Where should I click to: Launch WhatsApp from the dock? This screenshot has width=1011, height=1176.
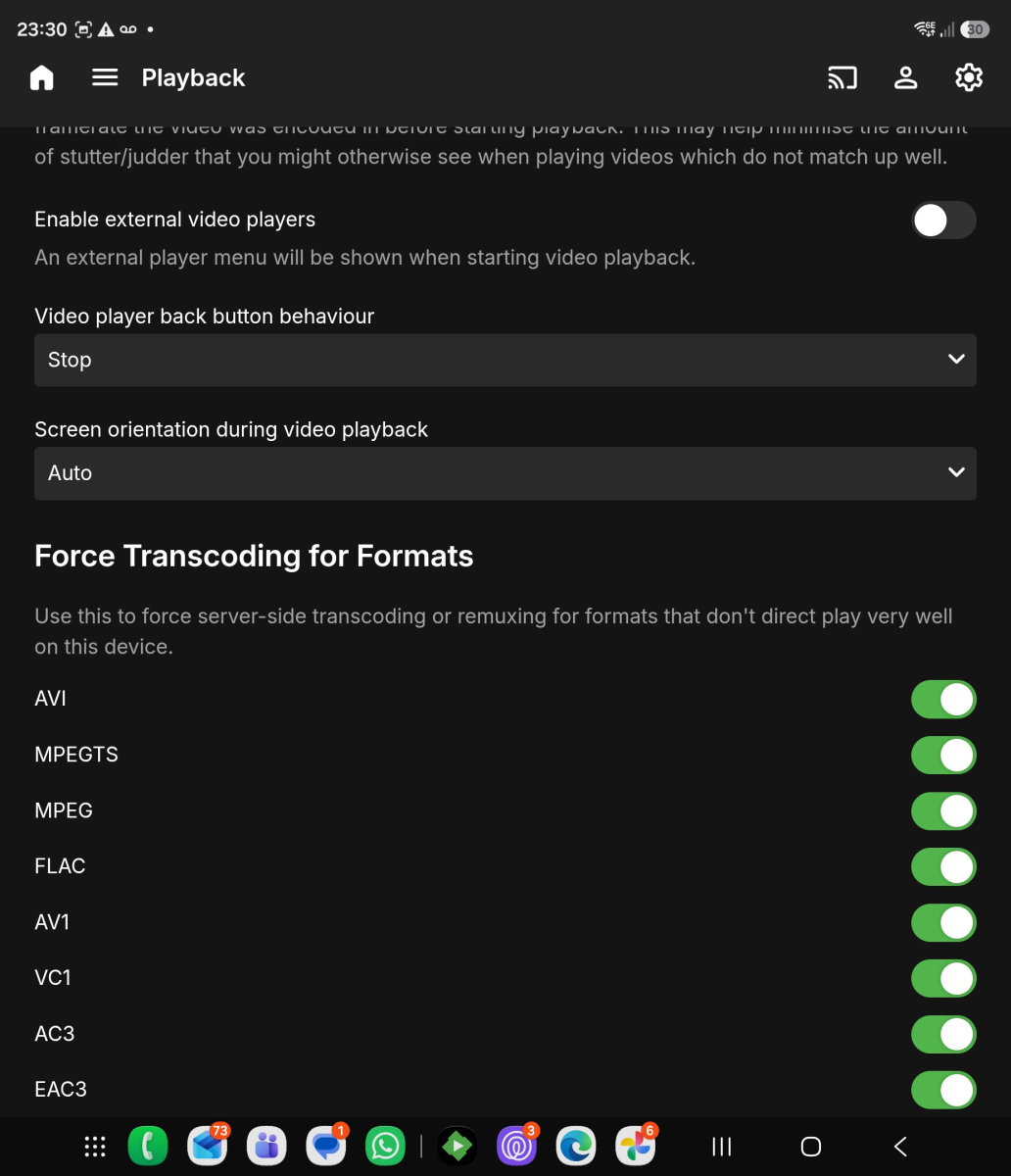pos(385,1146)
